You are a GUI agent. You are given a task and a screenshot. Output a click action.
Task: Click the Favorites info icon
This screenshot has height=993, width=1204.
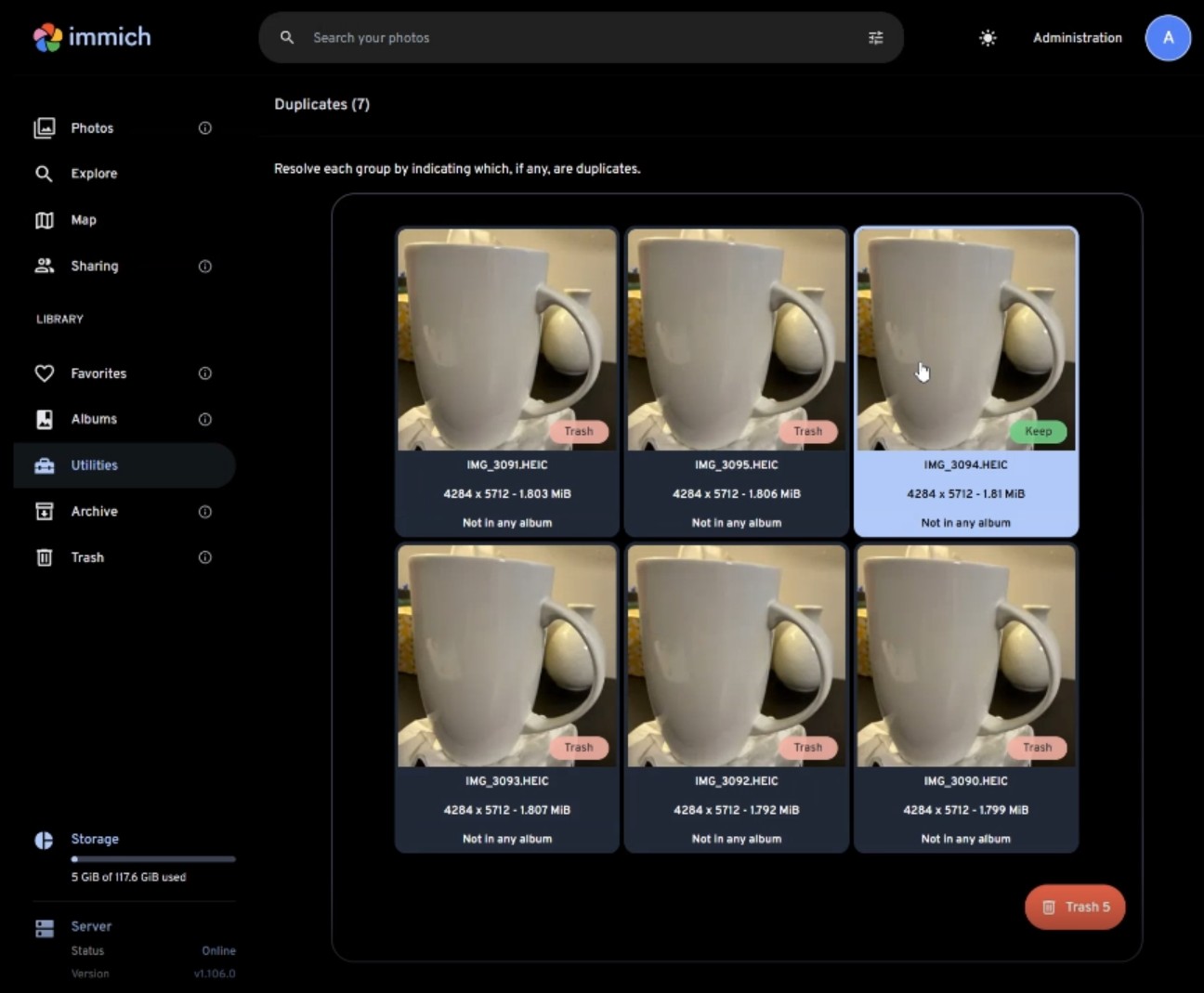pyautogui.click(x=205, y=373)
